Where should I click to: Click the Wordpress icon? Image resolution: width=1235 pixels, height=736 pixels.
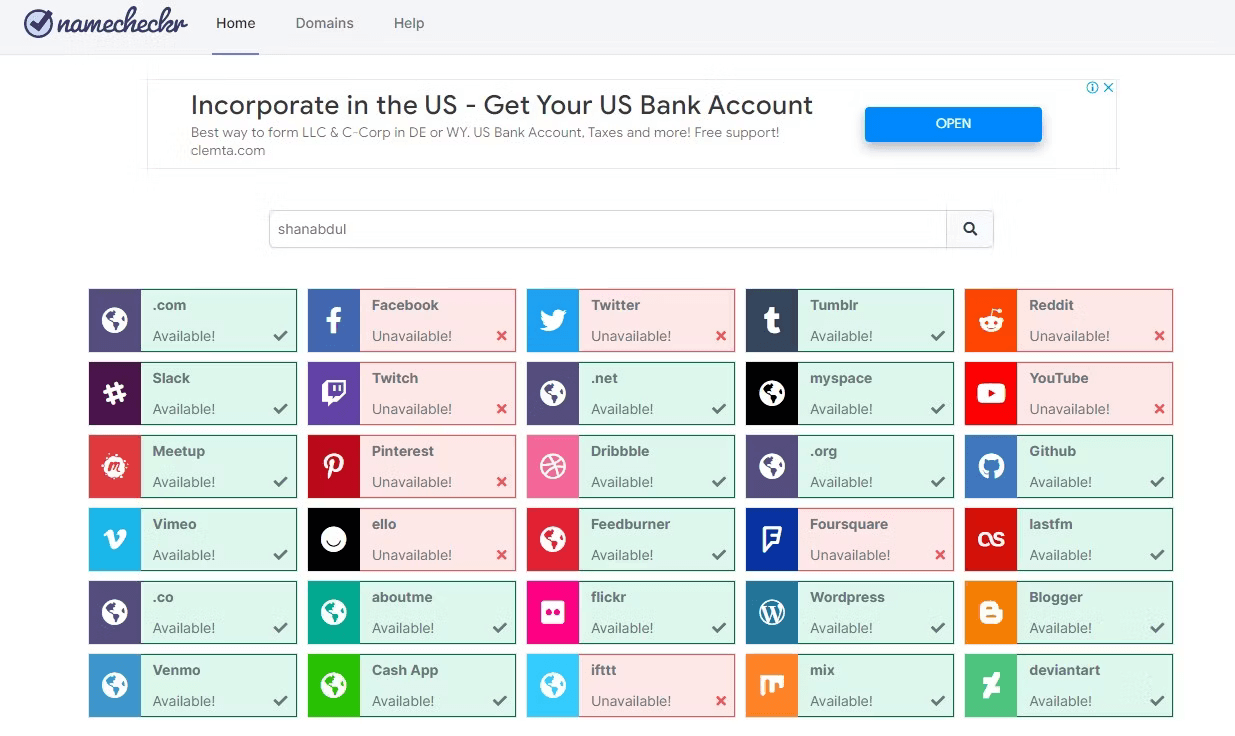[x=772, y=613]
